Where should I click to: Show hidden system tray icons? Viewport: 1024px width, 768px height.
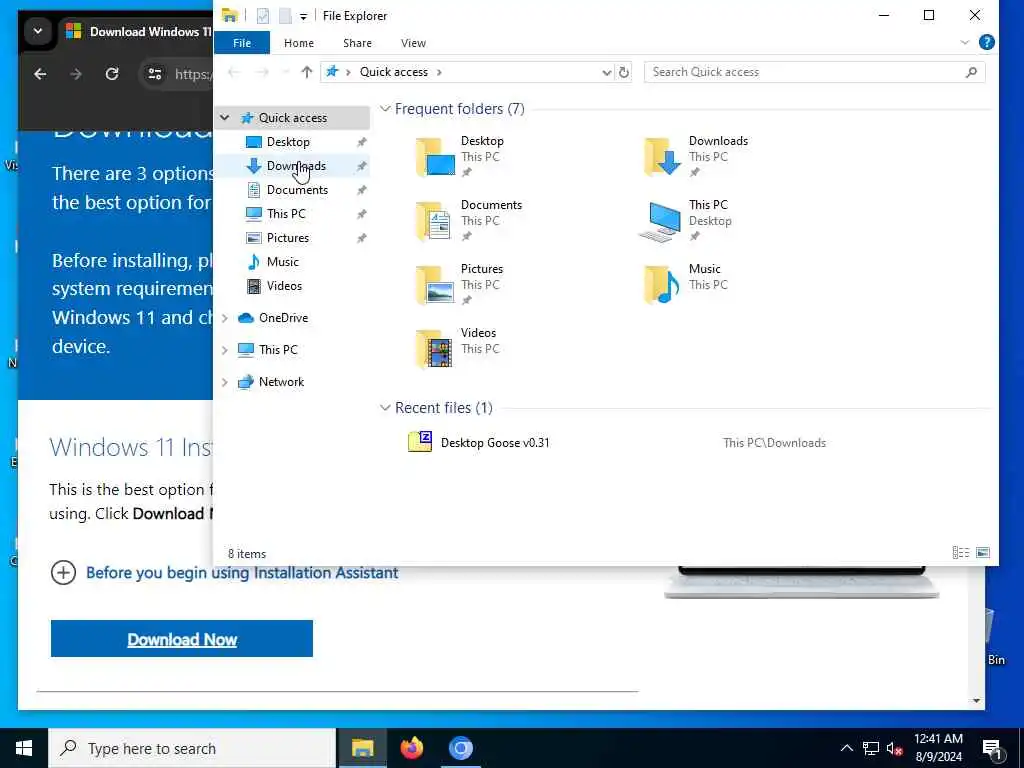tap(846, 748)
